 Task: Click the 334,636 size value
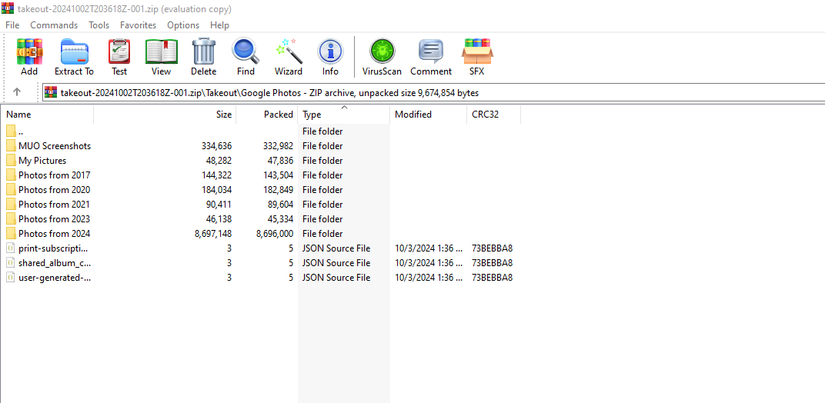216,146
